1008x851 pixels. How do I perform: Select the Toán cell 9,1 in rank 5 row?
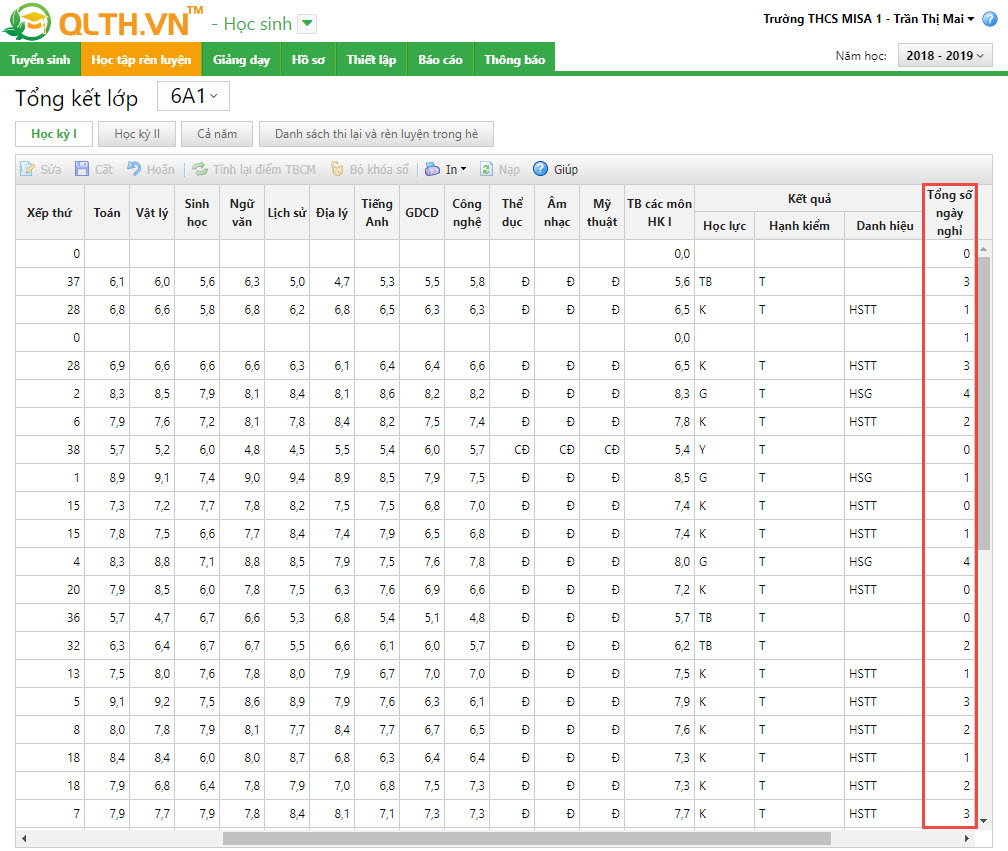(107, 701)
